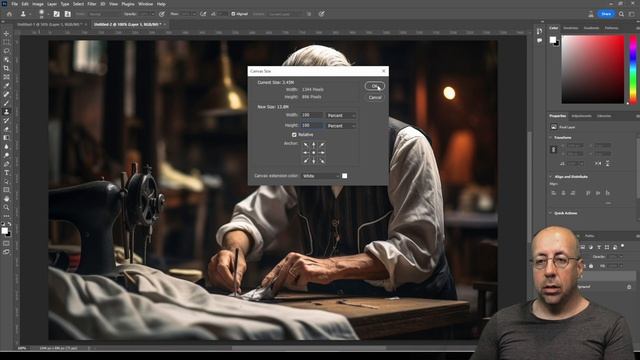Select the Pen tool
Image resolution: width=640 pixels, height=360 pixels.
6,164
